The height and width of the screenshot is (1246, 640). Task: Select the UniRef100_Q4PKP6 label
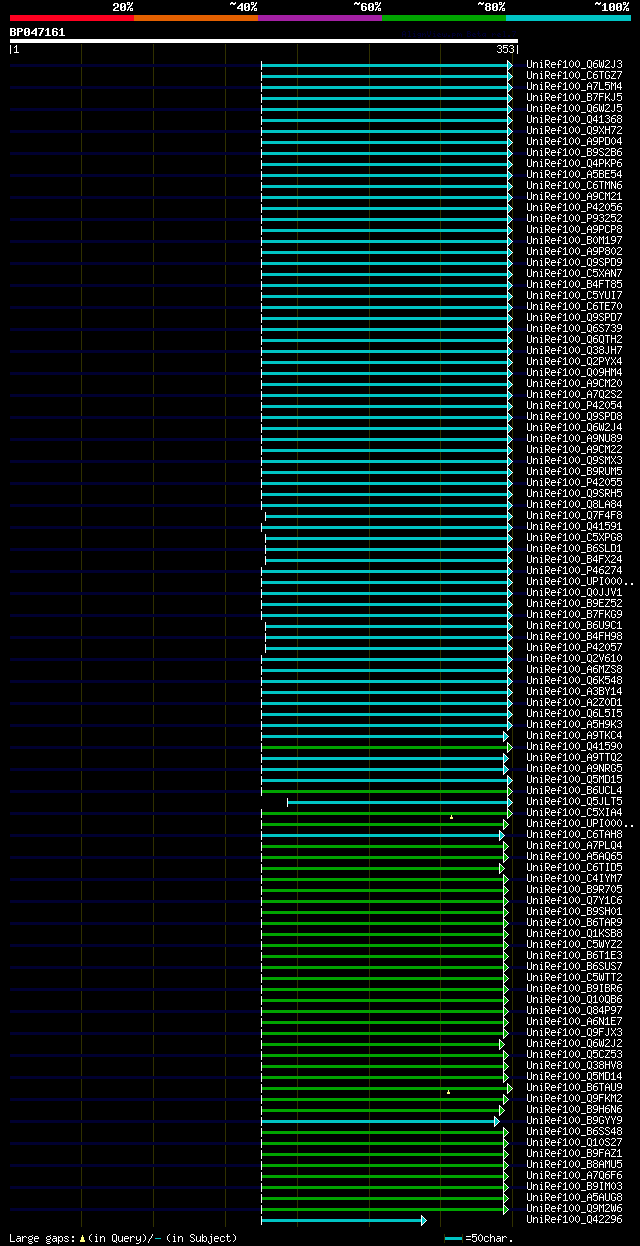point(574,163)
